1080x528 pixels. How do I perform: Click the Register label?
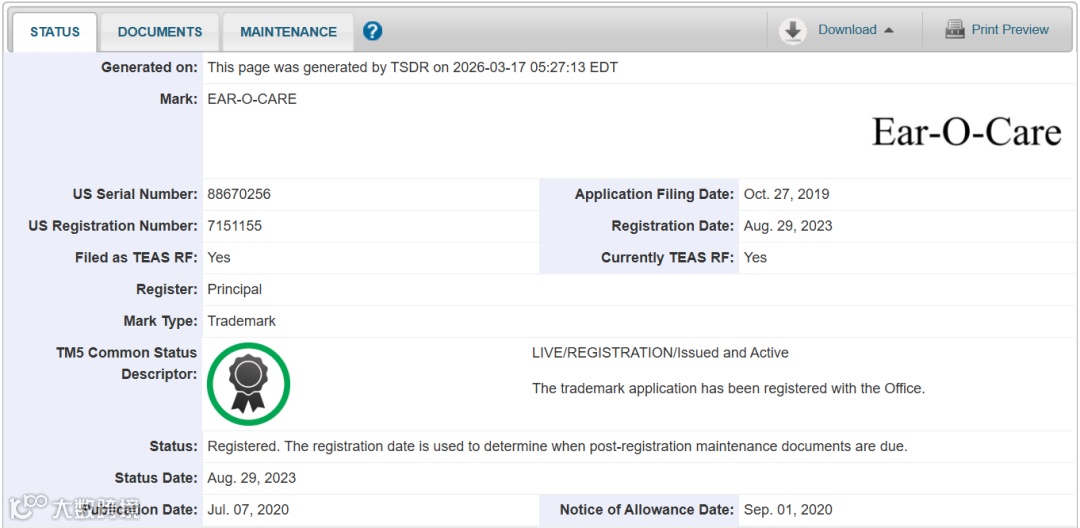[x=167, y=289]
